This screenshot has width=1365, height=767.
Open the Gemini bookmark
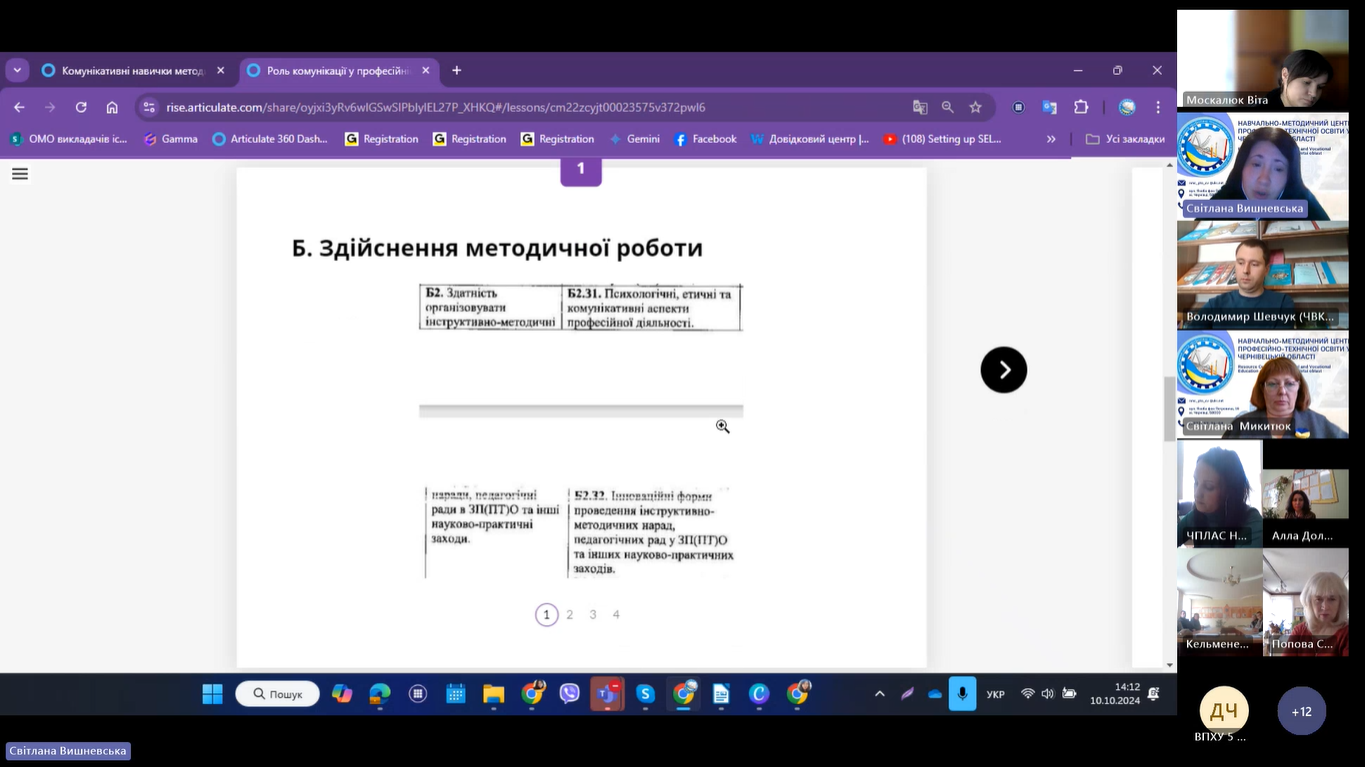[634, 139]
